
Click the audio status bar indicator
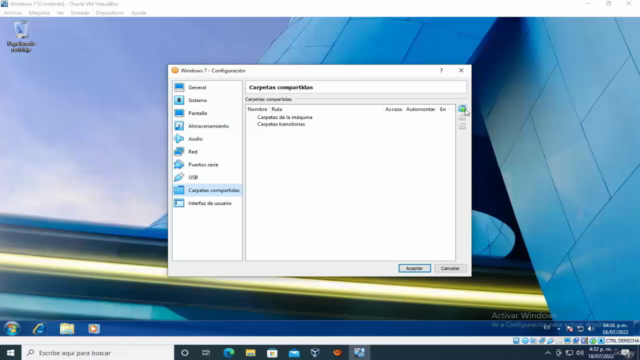533,340
